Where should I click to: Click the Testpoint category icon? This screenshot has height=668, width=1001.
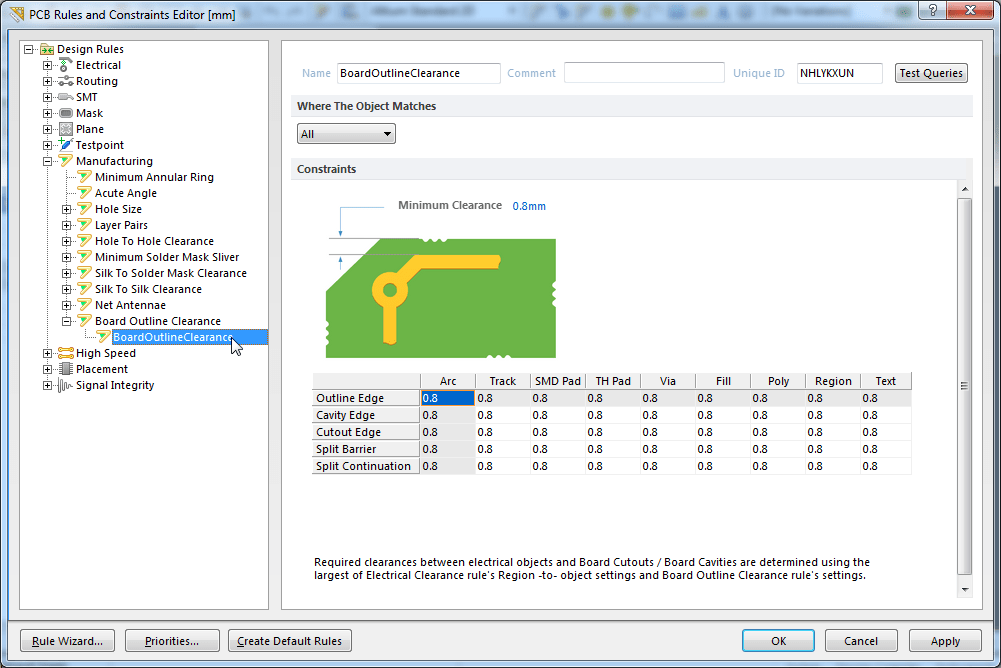click(x=65, y=144)
